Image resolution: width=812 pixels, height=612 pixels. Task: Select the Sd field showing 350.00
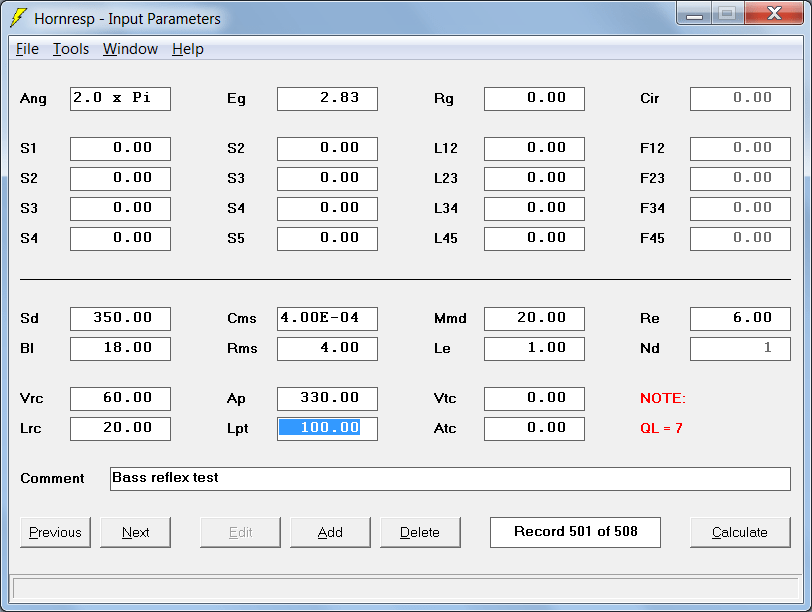[120, 319]
